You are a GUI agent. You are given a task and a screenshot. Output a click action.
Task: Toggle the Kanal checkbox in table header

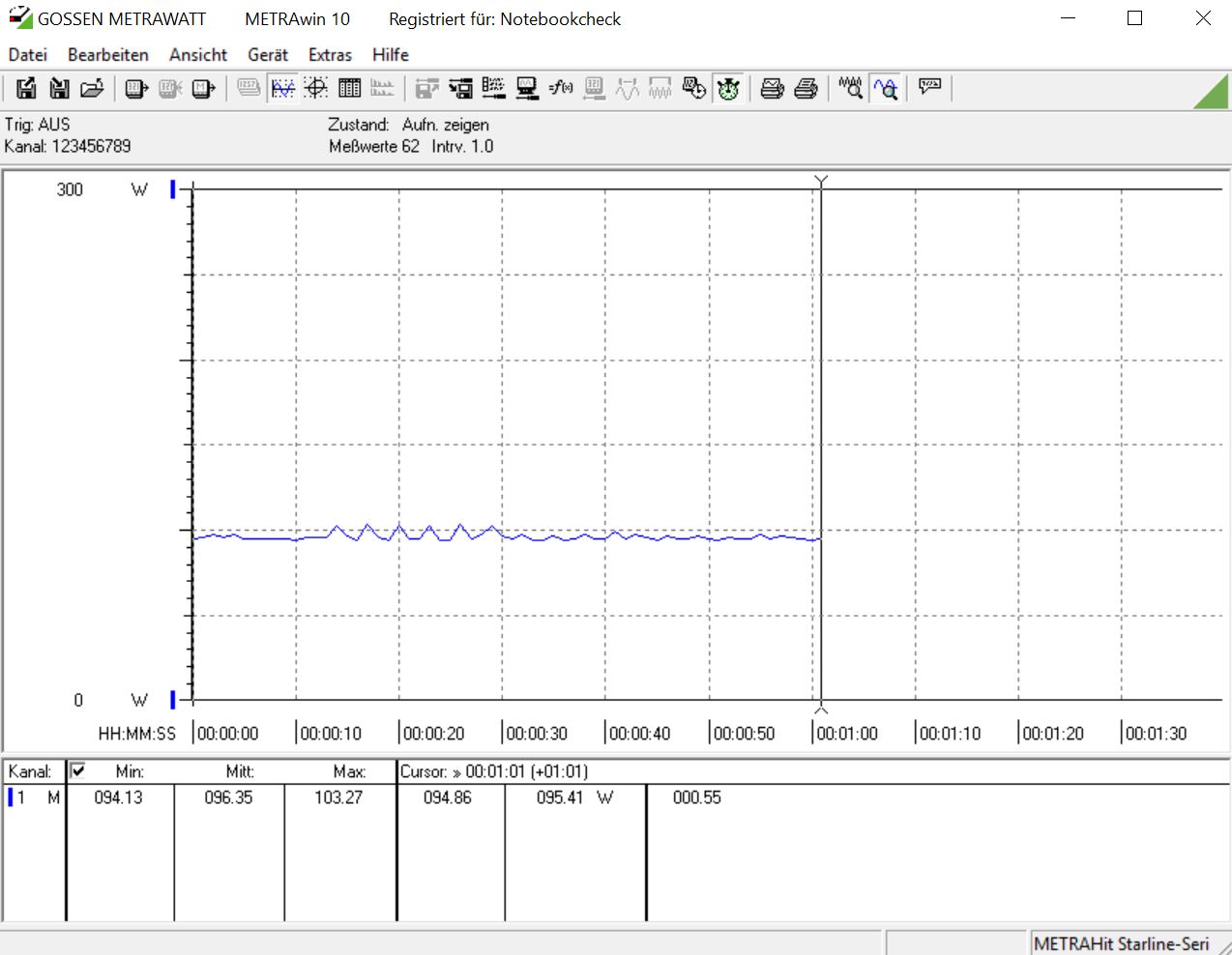point(77,770)
